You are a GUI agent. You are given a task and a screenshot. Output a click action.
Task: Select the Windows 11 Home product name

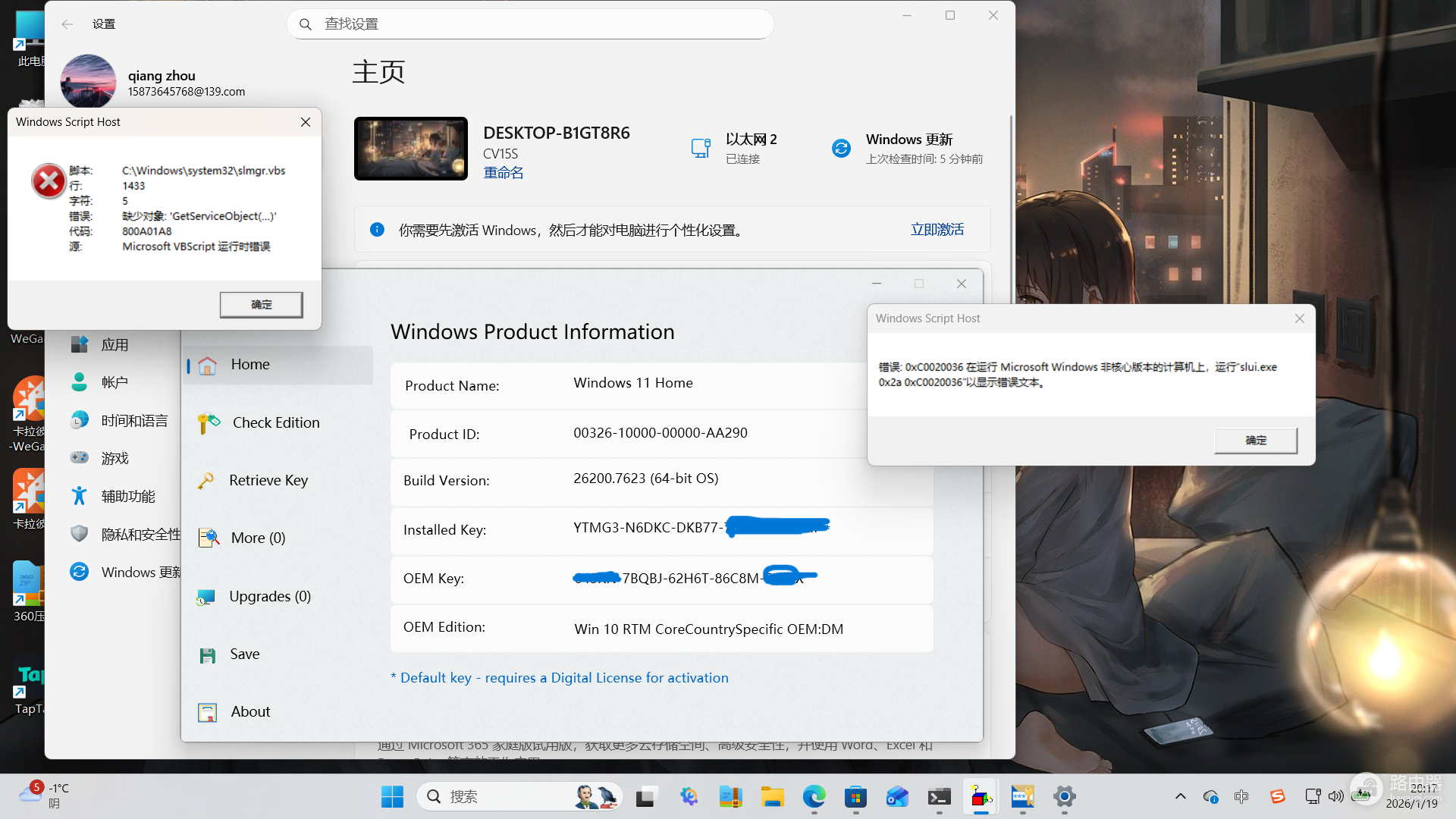(633, 383)
